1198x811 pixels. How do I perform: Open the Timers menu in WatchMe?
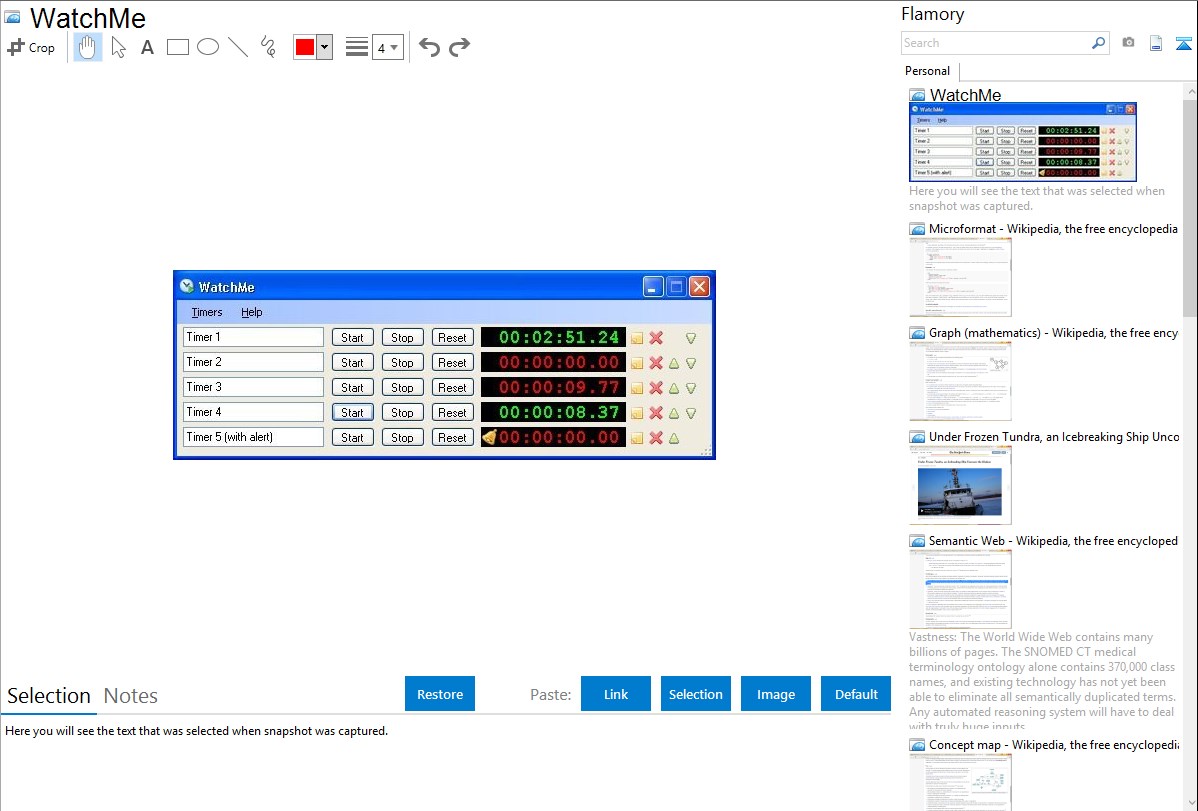click(x=206, y=312)
